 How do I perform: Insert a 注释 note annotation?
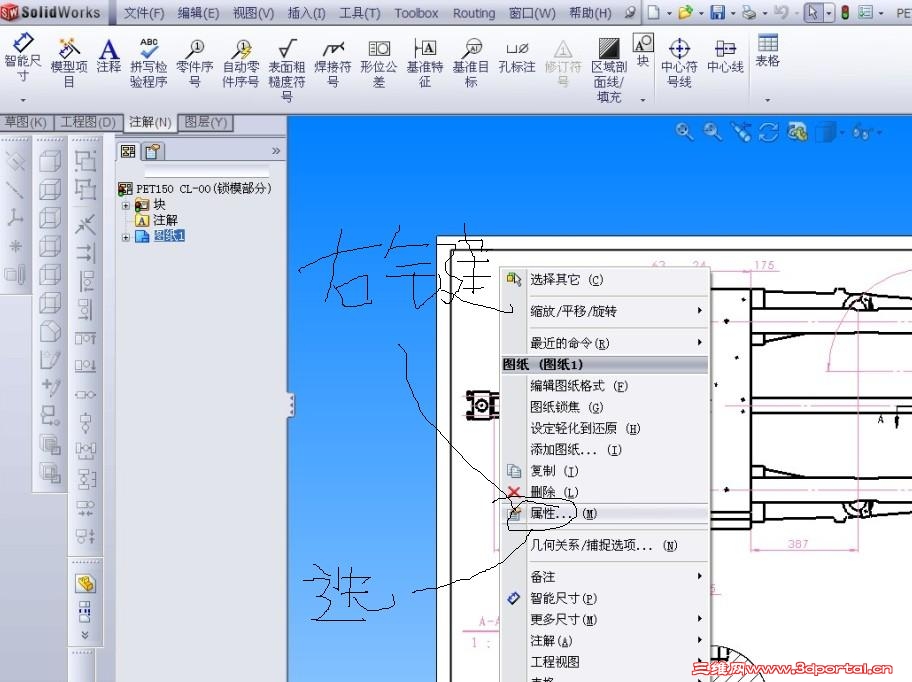pyautogui.click(x=109, y=56)
